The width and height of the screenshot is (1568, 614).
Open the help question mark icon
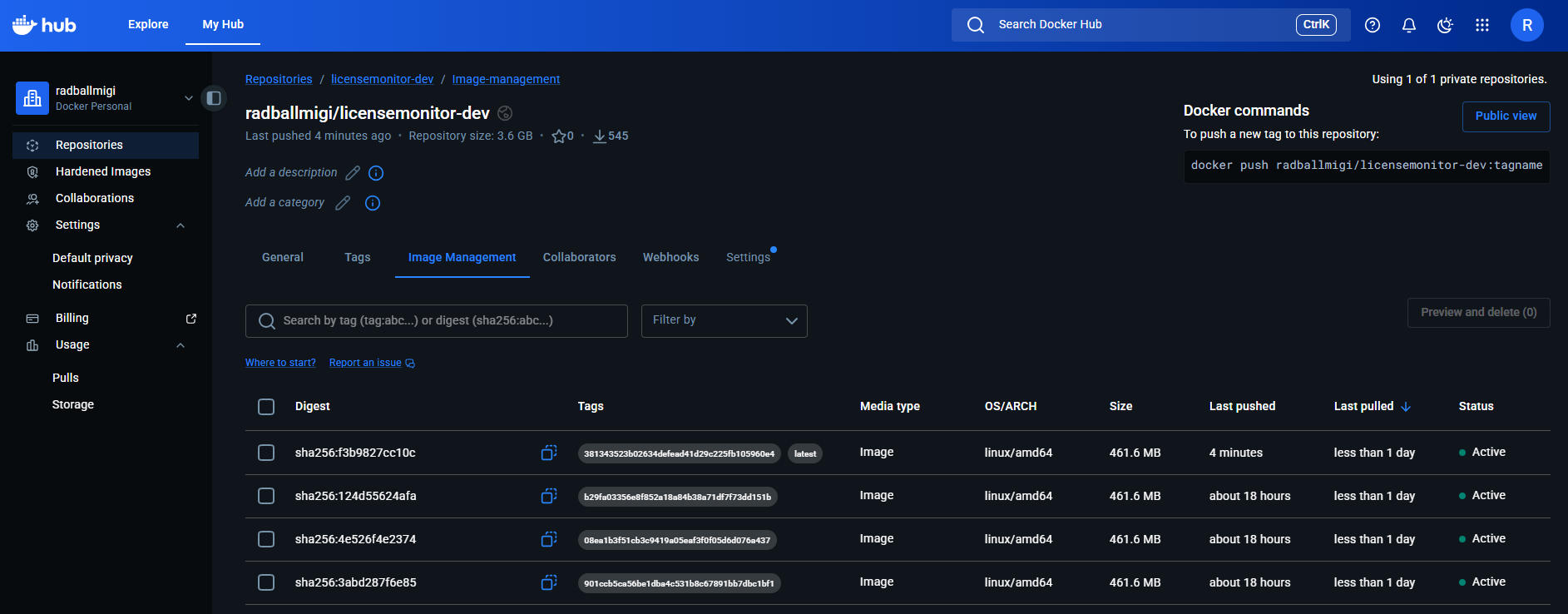(1373, 25)
